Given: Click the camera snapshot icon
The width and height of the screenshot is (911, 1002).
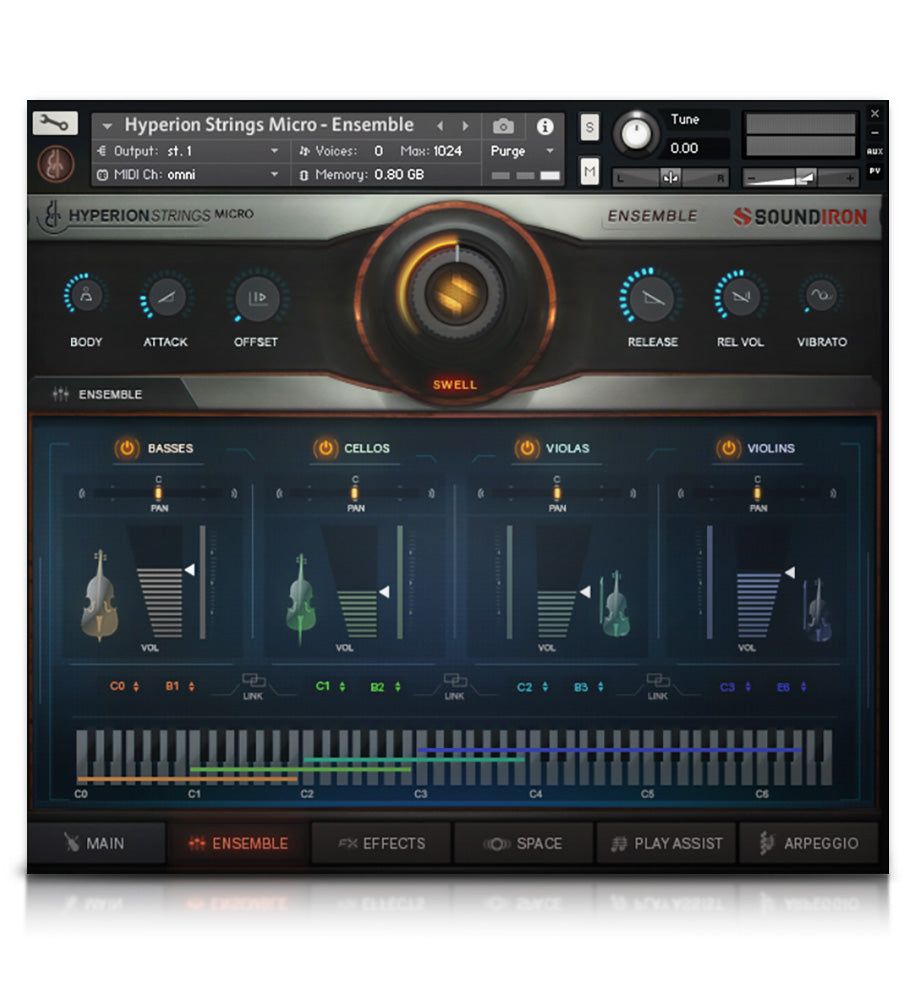Looking at the screenshot, I should pyautogui.click(x=503, y=125).
